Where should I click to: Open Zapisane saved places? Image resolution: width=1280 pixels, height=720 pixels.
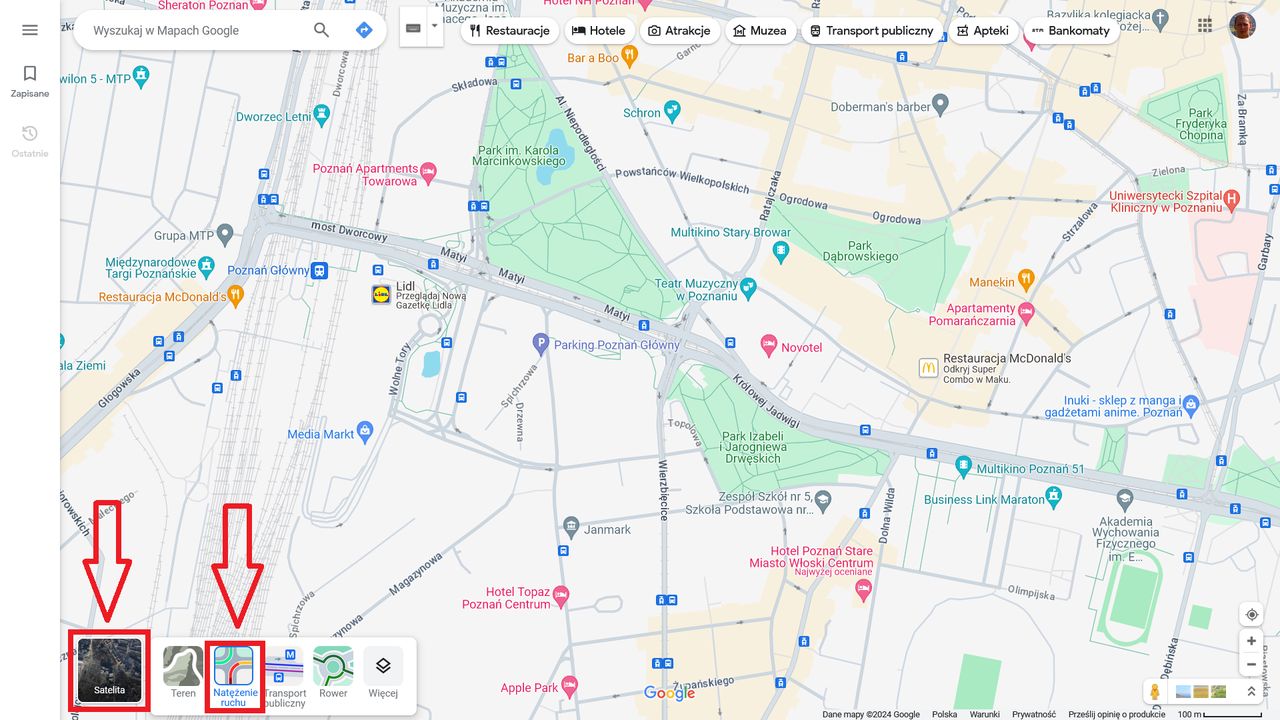[30, 82]
